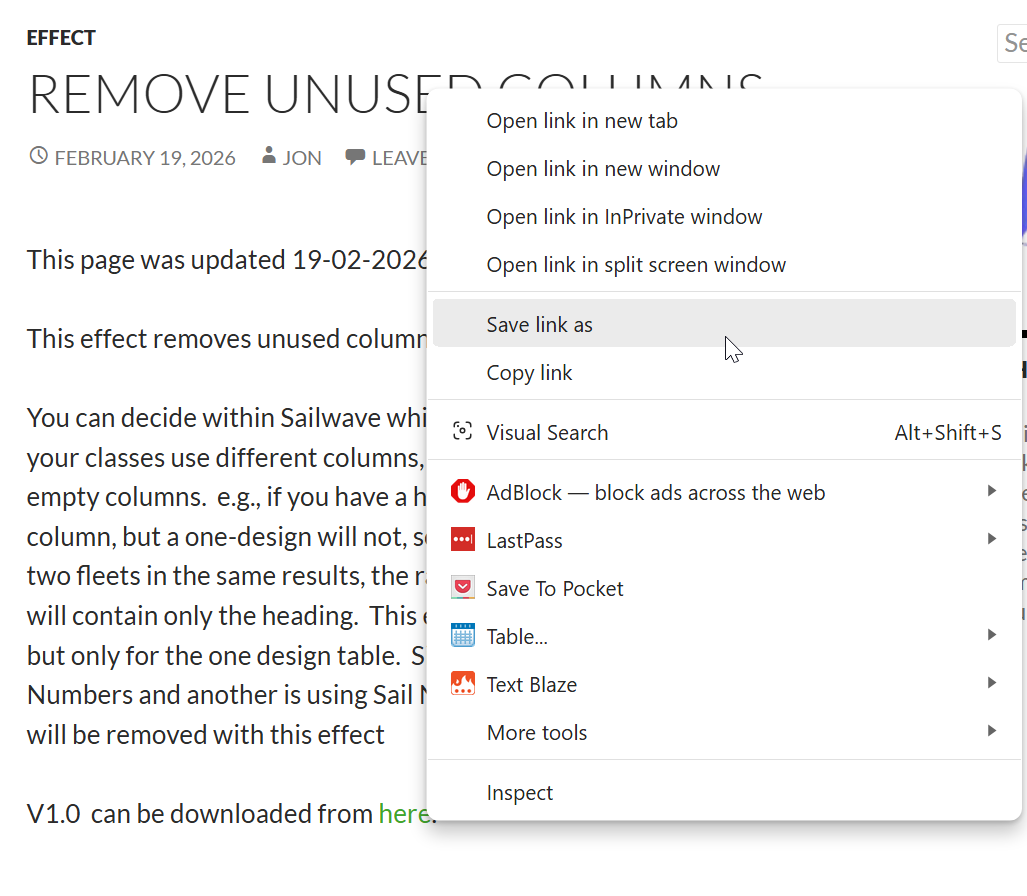Click the person icon beside JON
The width and height of the screenshot is (1027, 896).
pyautogui.click(x=268, y=157)
